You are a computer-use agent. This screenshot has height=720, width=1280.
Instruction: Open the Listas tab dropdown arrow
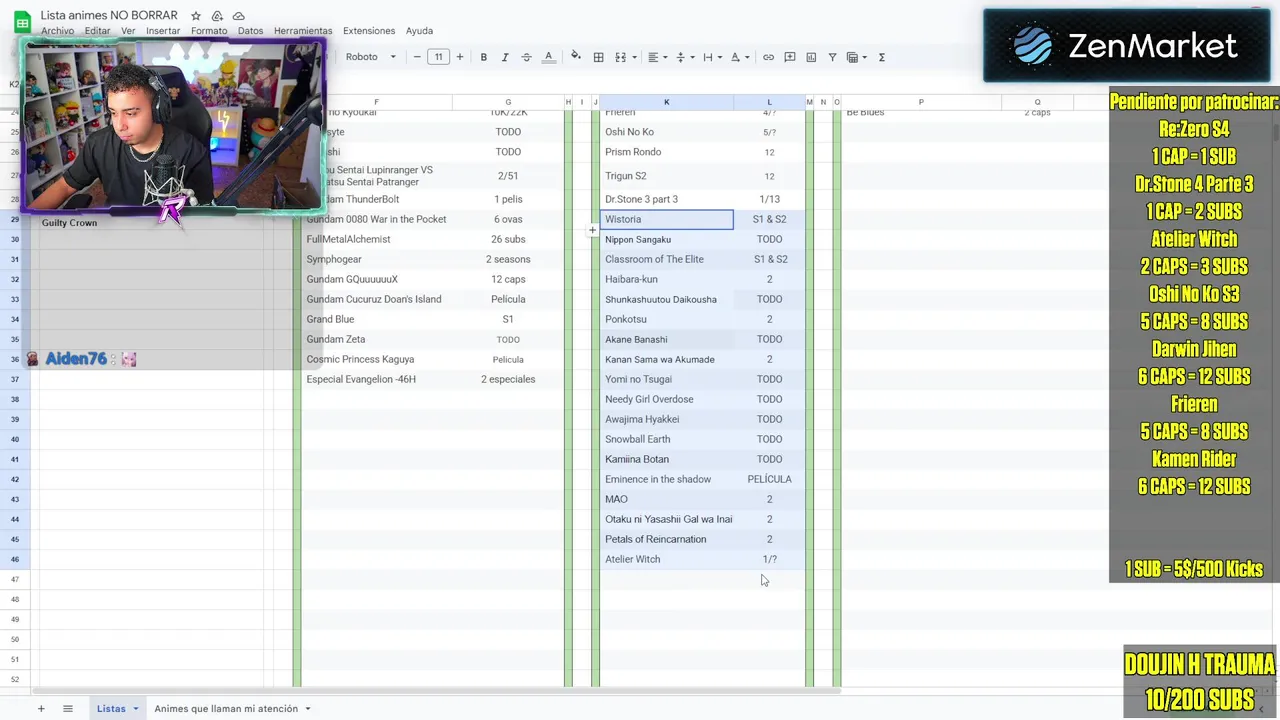pyautogui.click(x=135, y=709)
